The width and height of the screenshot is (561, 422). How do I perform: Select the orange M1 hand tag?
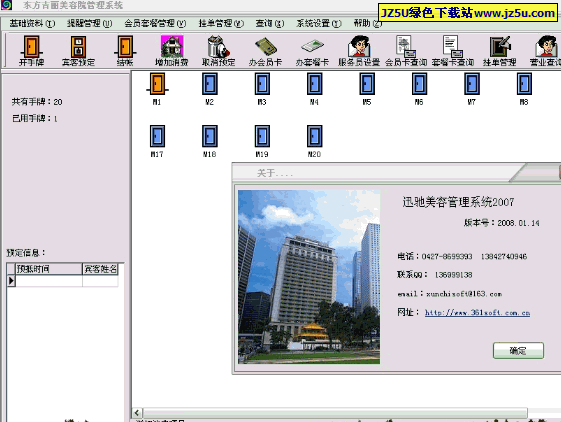pyautogui.click(x=157, y=89)
